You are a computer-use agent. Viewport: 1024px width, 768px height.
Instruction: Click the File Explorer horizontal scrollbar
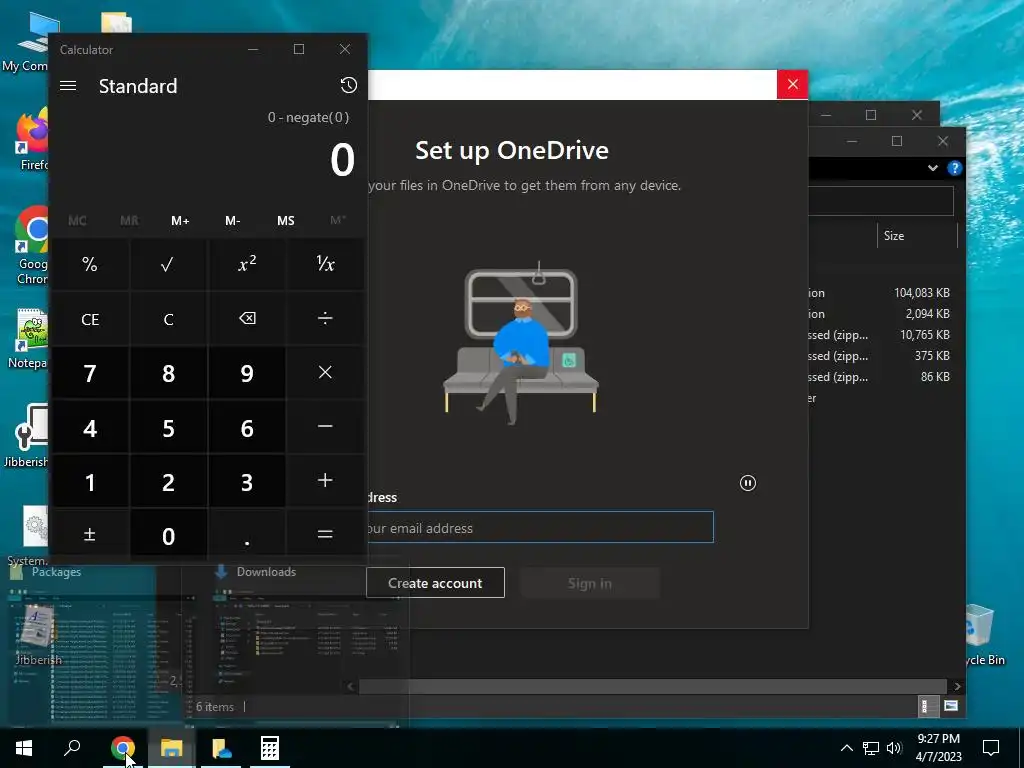click(653, 686)
